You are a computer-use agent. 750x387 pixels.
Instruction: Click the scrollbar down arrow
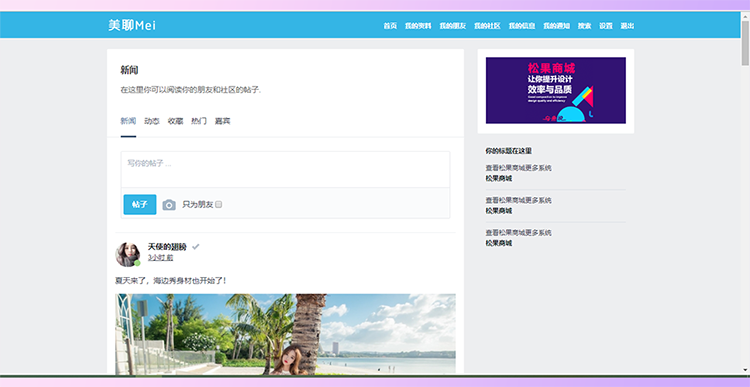745,370
